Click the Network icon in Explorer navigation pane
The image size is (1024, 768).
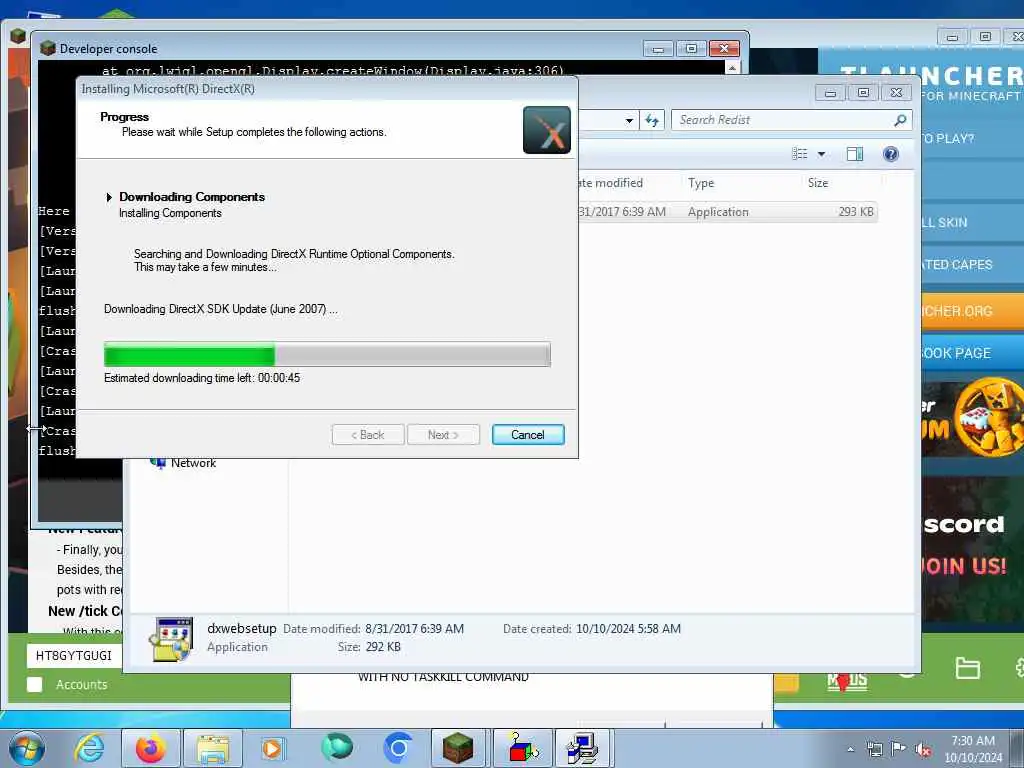157,463
